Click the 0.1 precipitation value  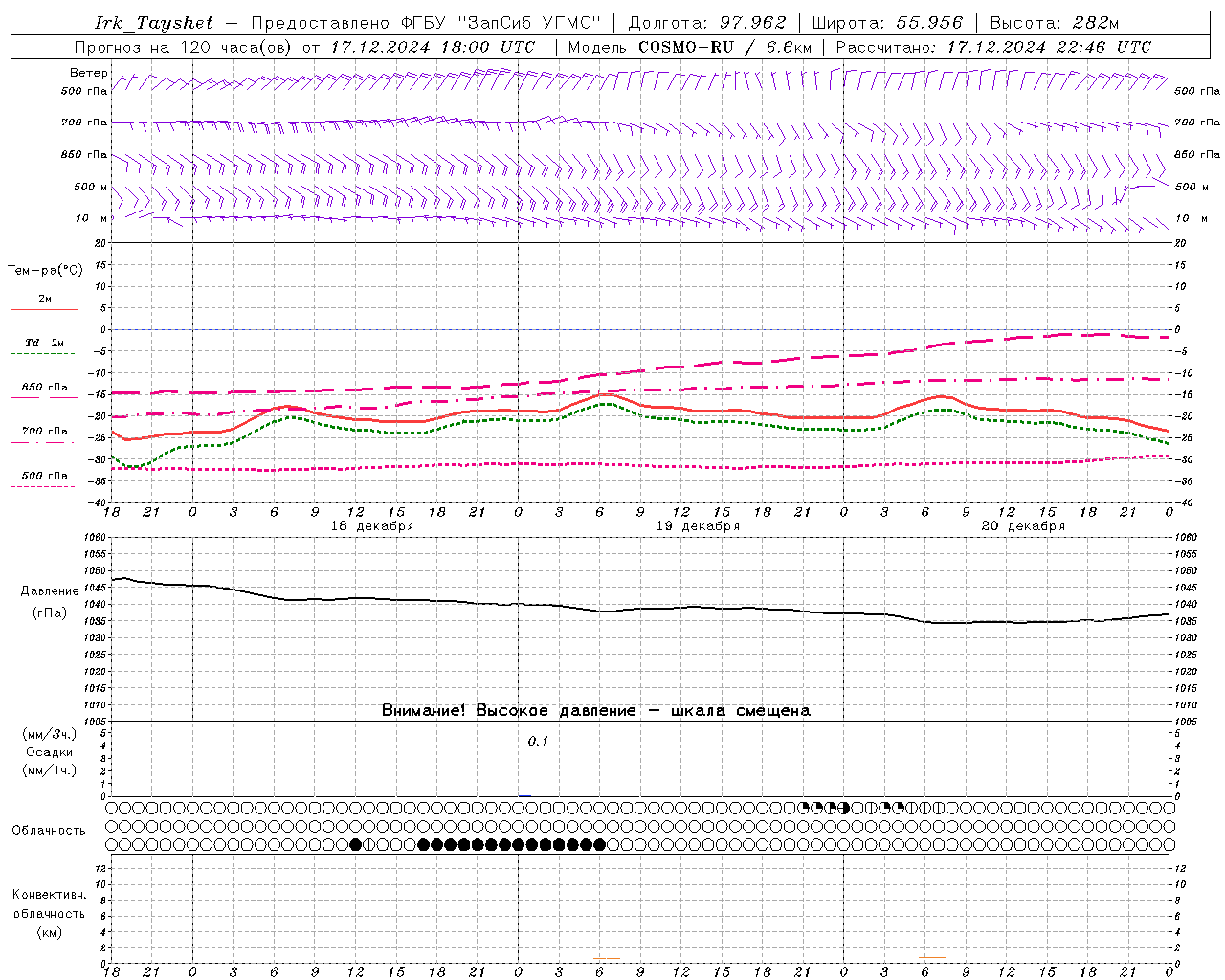click(x=538, y=741)
